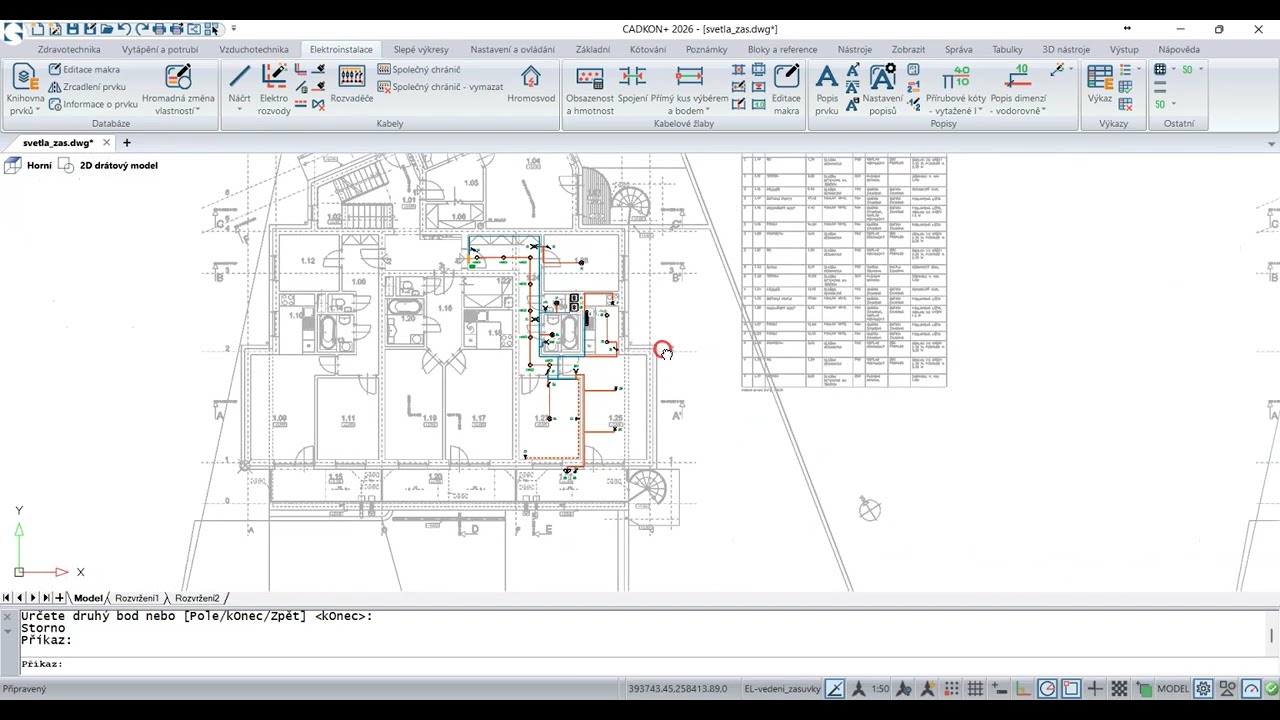Open Editace makra in Kabelové žlaby
1280x720 pixels.
(786, 90)
